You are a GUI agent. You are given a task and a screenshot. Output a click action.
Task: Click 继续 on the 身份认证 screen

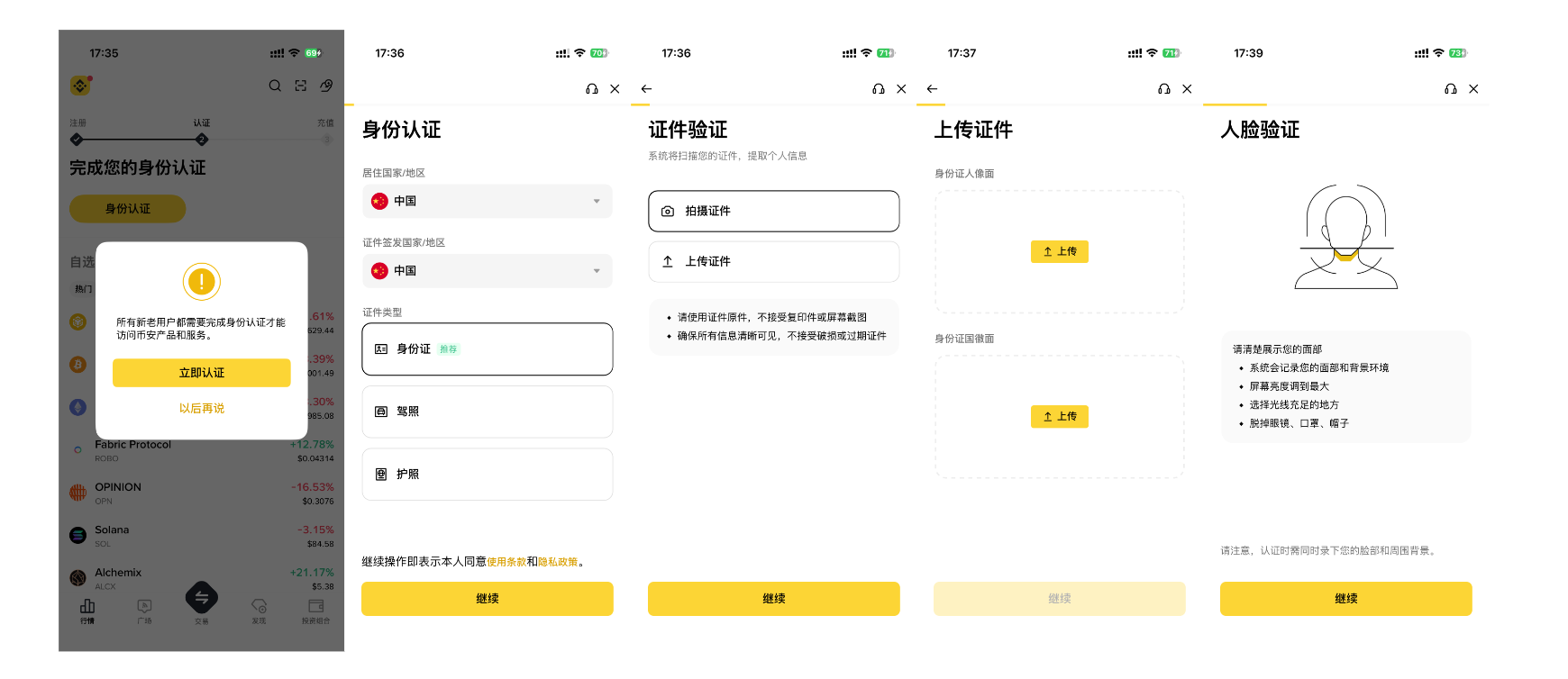click(488, 599)
